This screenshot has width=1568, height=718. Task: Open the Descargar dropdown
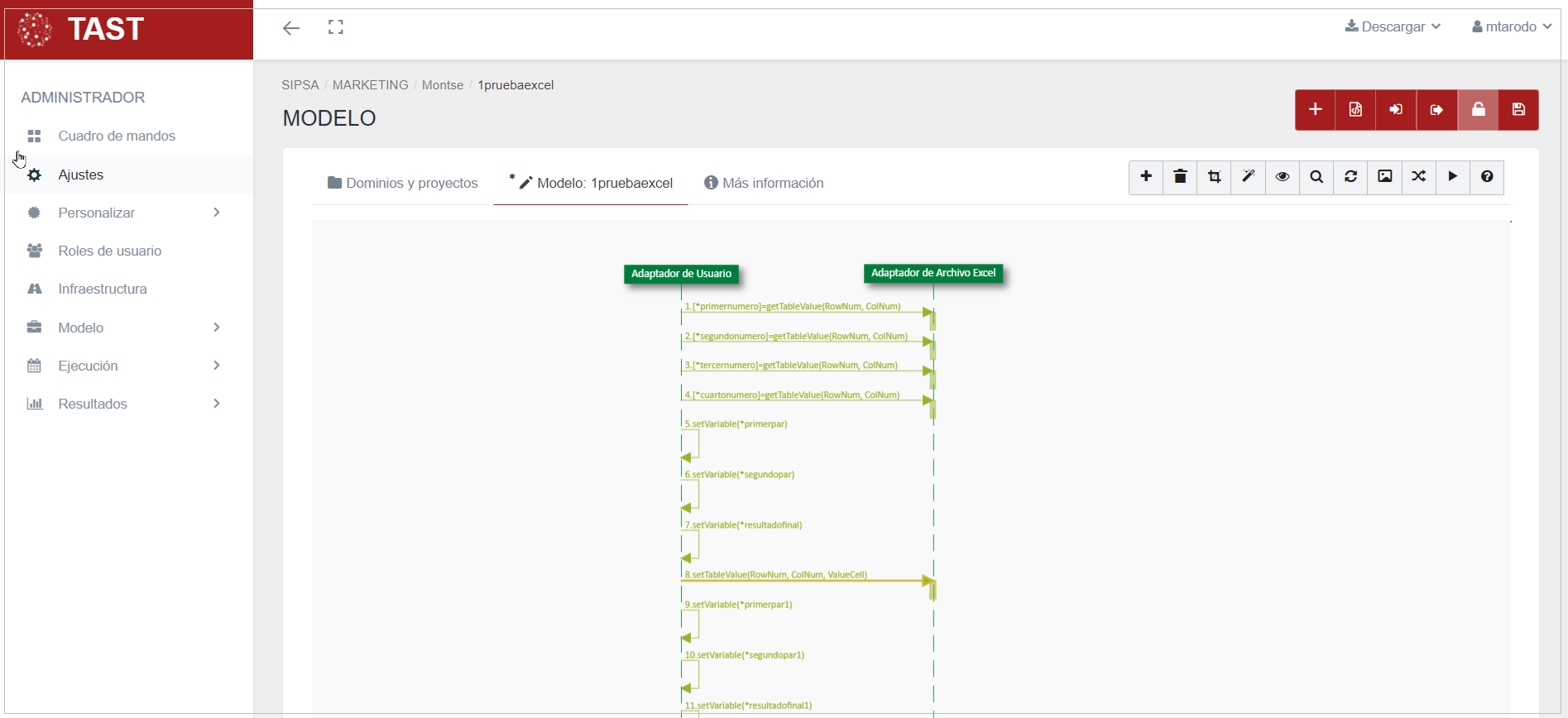pyautogui.click(x=1393, y=26)
